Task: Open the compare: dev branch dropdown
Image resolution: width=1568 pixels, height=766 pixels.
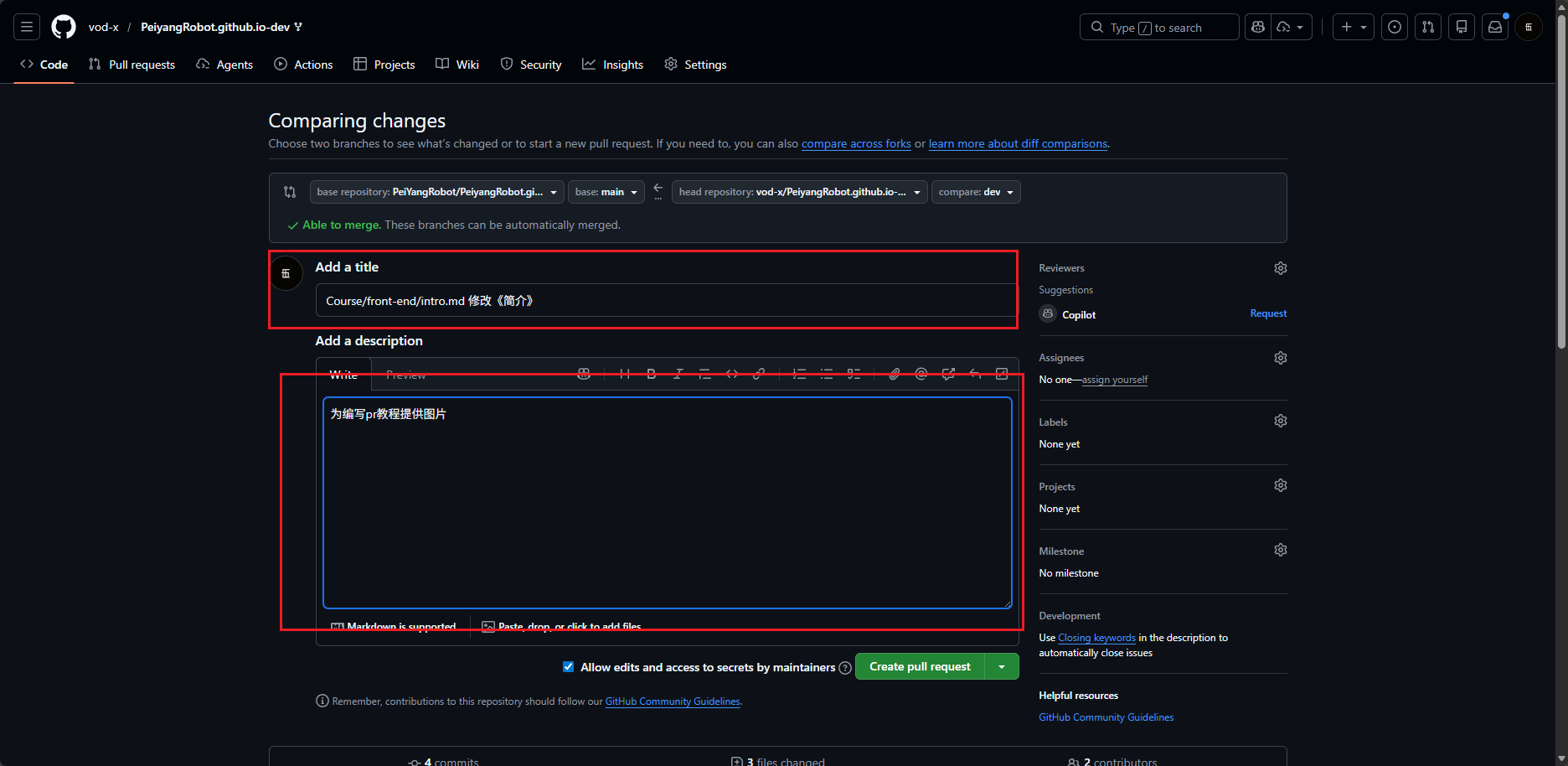Action: click(x=976, y=192)
